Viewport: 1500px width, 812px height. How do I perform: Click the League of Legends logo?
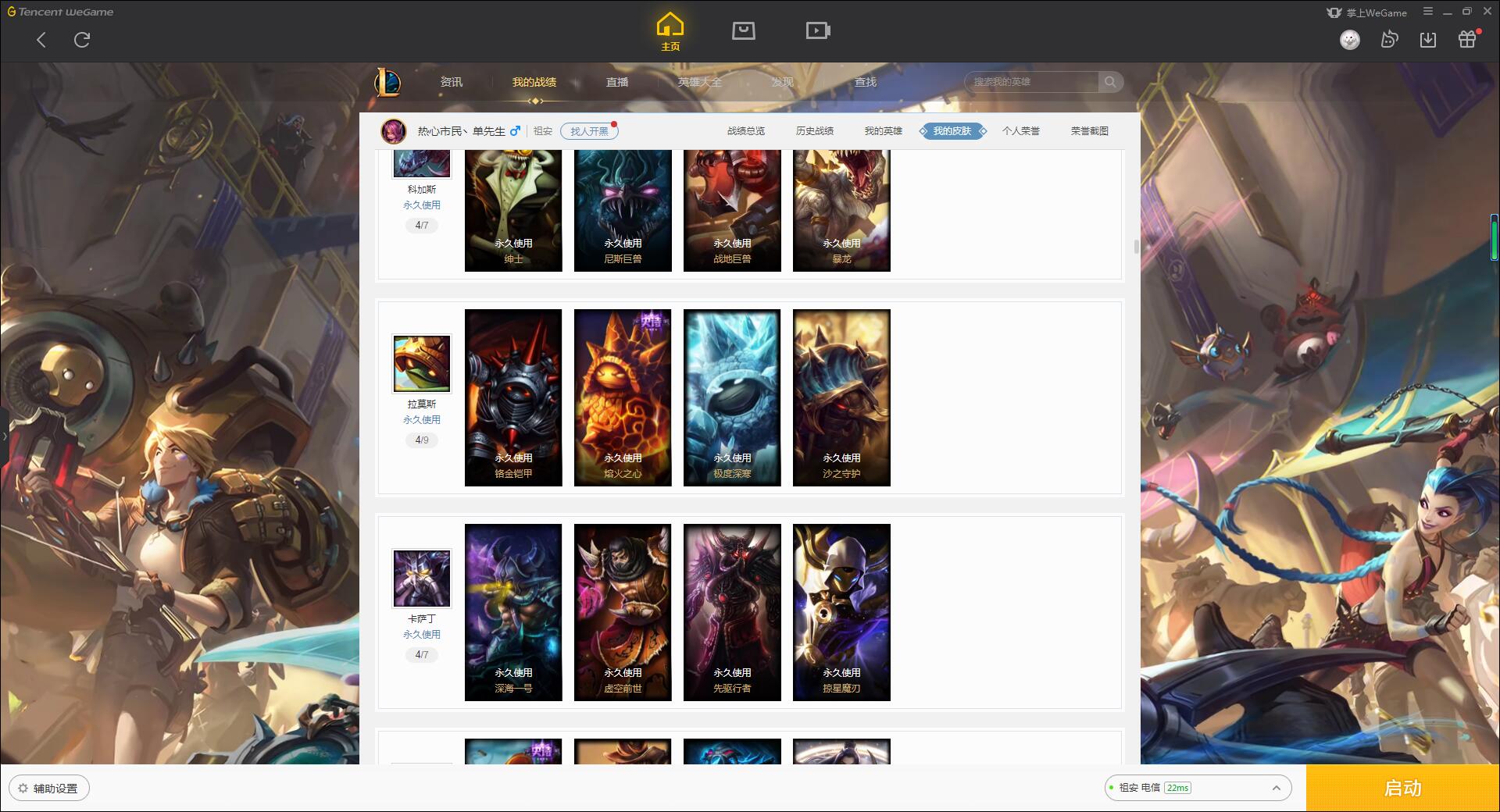[387, 82]
